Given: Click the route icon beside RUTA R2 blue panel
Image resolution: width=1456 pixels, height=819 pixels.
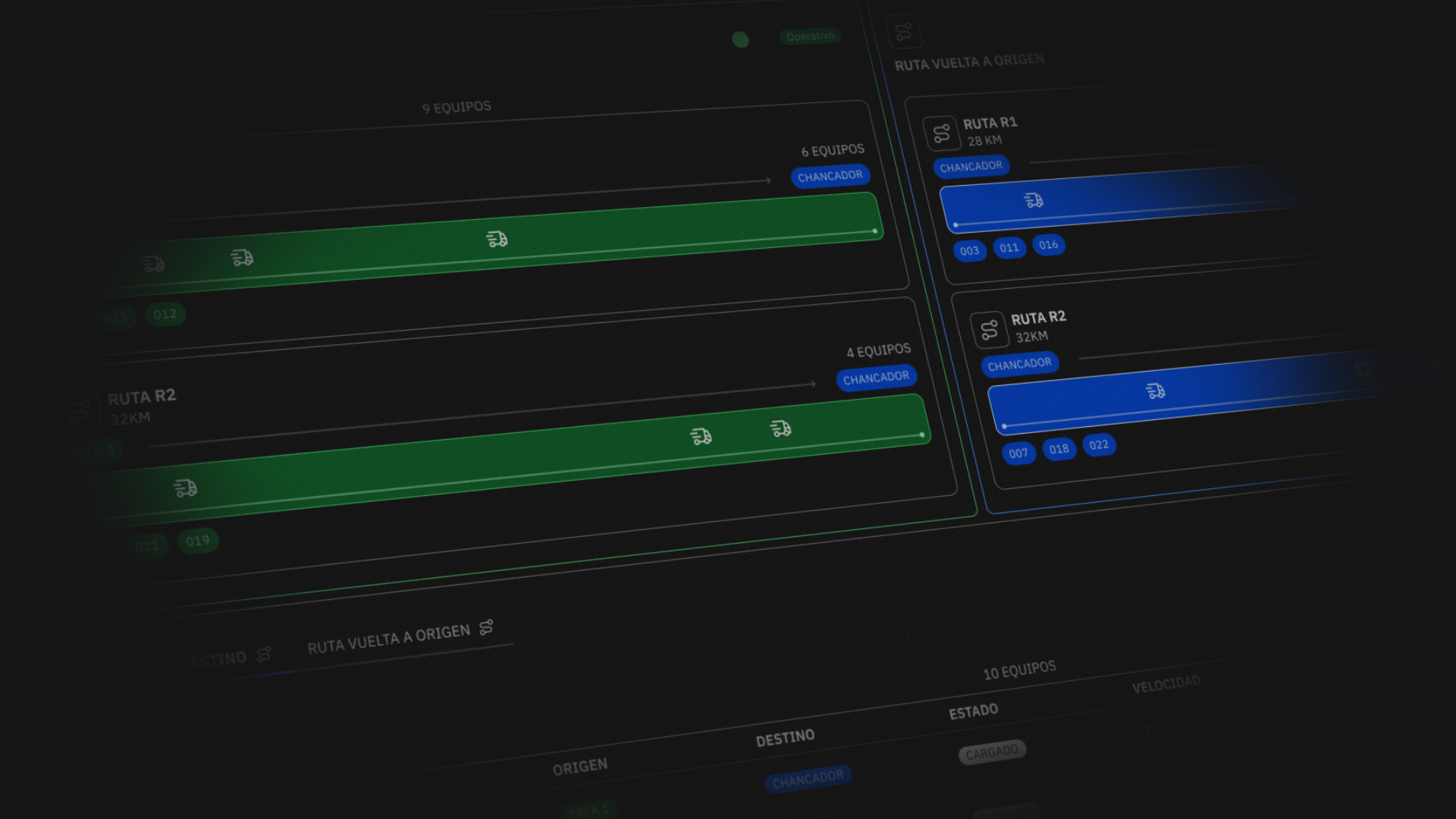Looking at the screenshot, I should [989, 330].
